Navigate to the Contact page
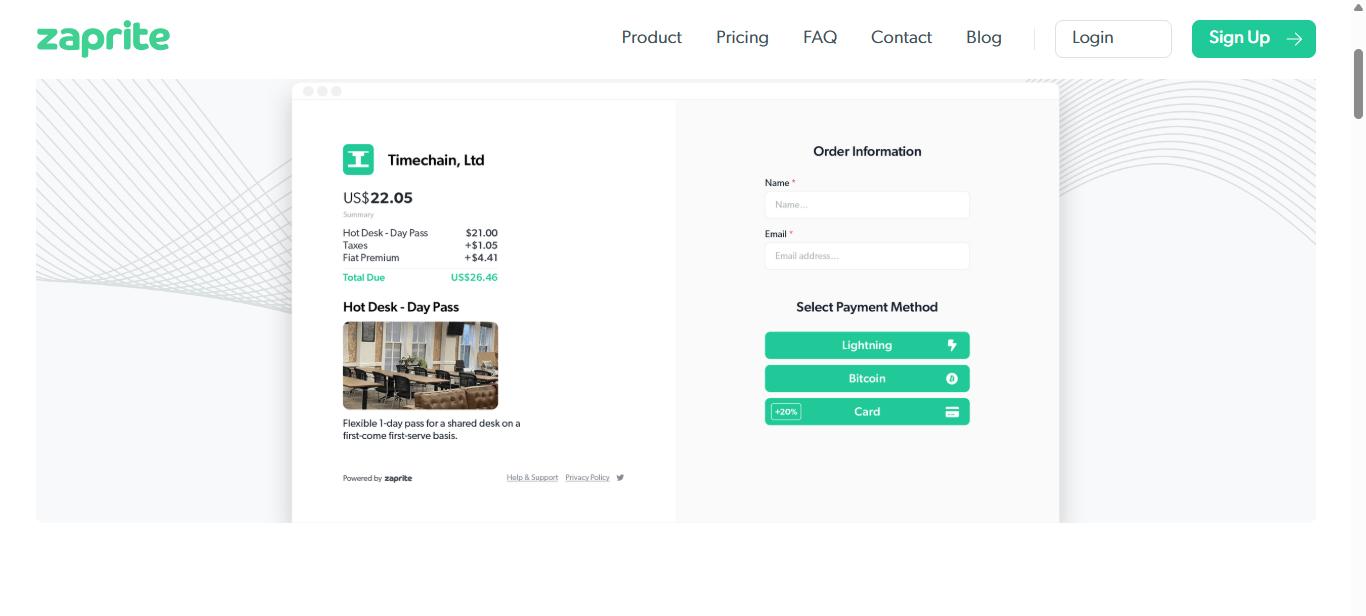 pos(901,38)
